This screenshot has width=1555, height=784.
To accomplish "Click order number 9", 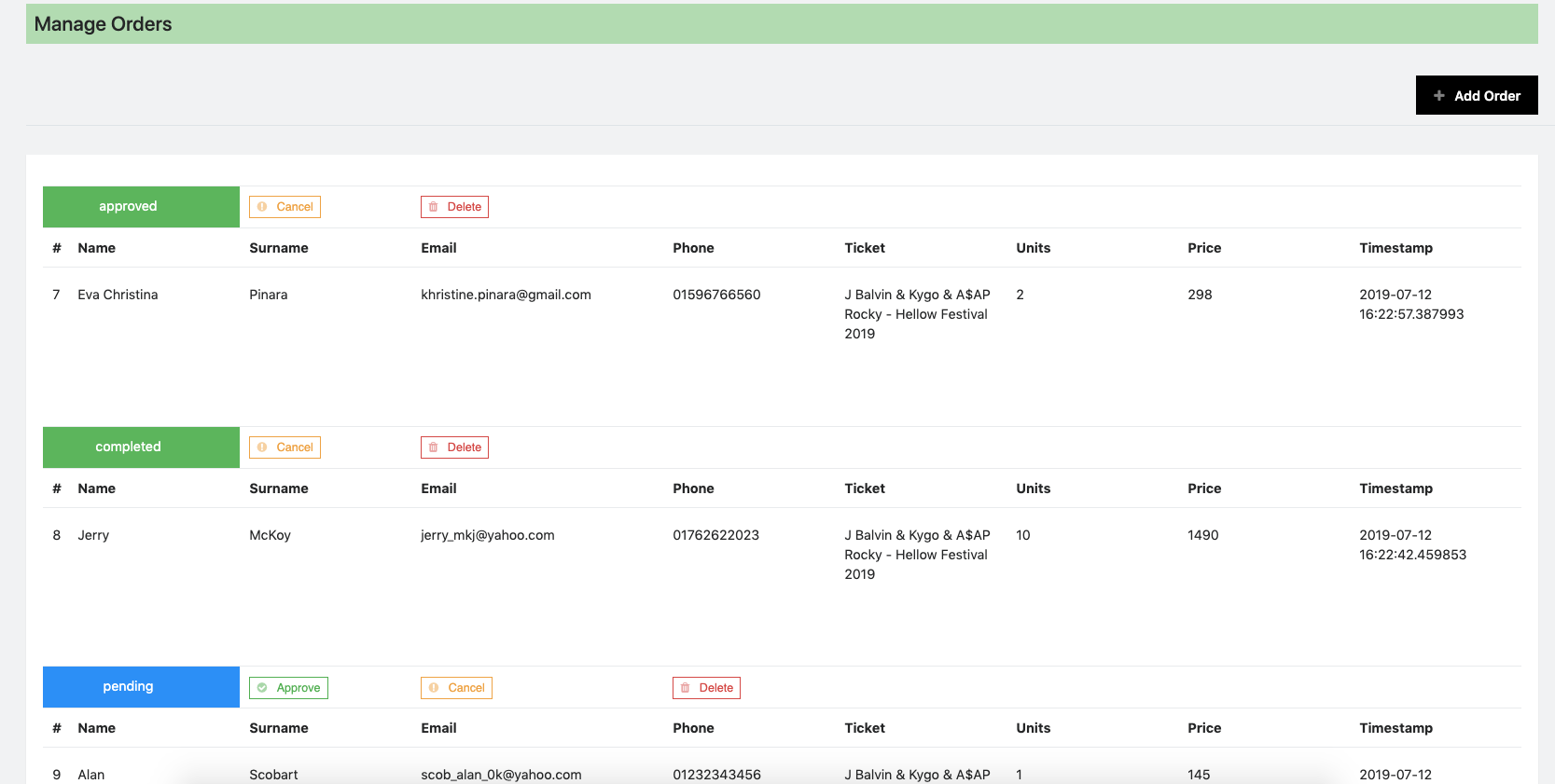I will point(56,775).
